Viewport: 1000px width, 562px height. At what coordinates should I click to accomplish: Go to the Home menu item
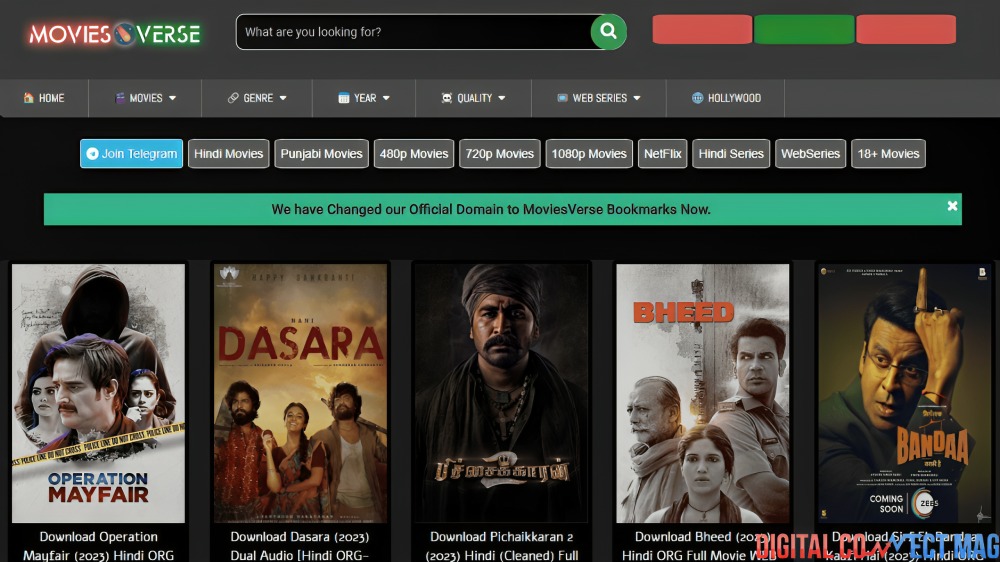pos(44,98)
